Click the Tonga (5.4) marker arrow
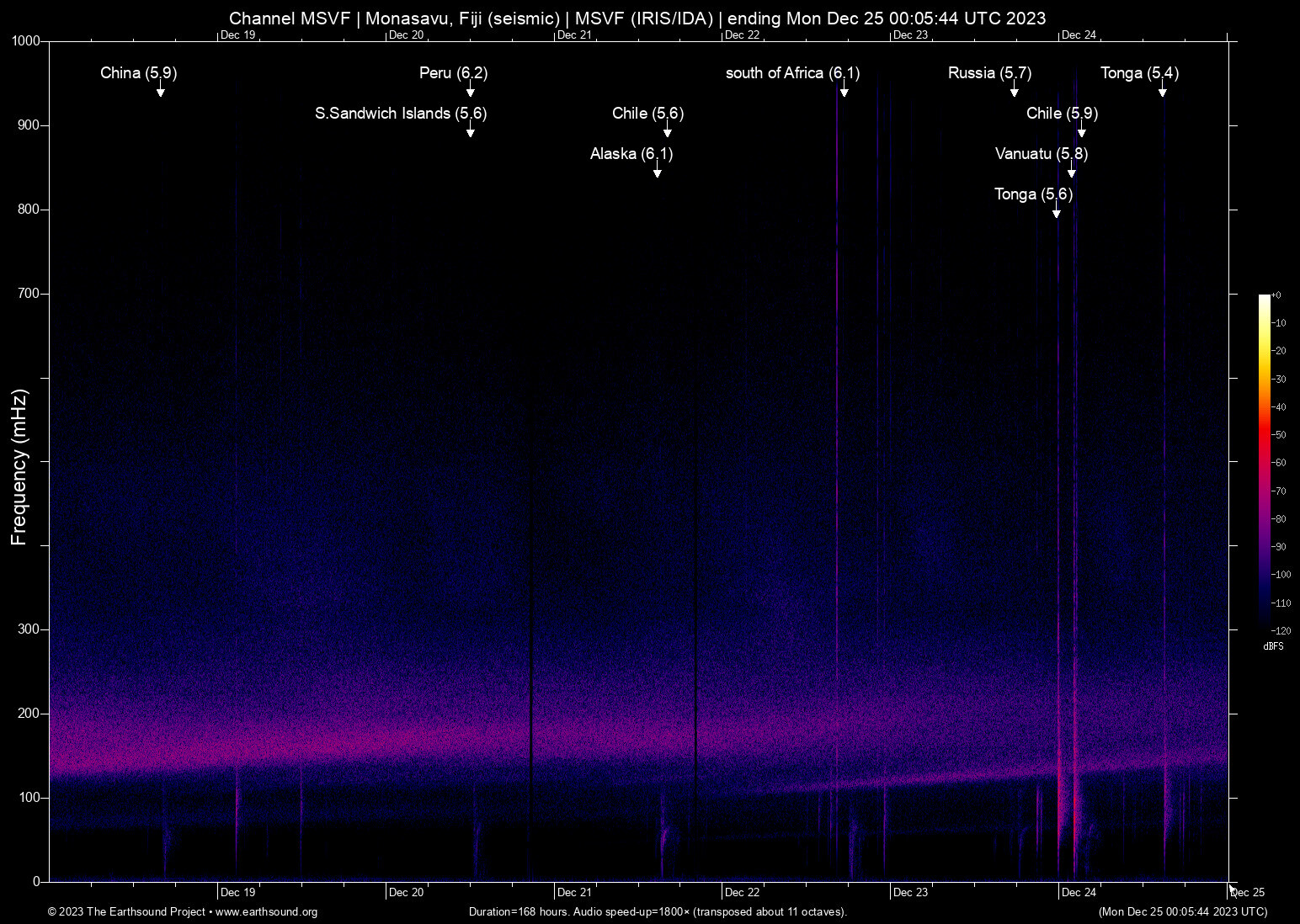 click(1162, 92)
